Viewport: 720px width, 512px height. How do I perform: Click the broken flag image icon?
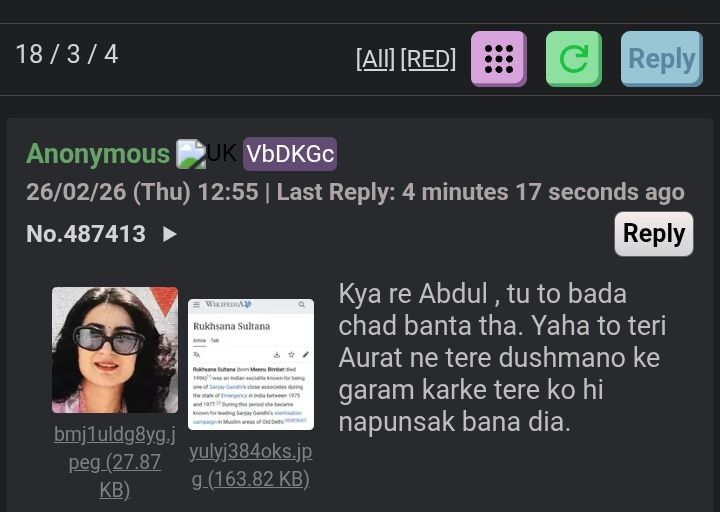[191, 154]
